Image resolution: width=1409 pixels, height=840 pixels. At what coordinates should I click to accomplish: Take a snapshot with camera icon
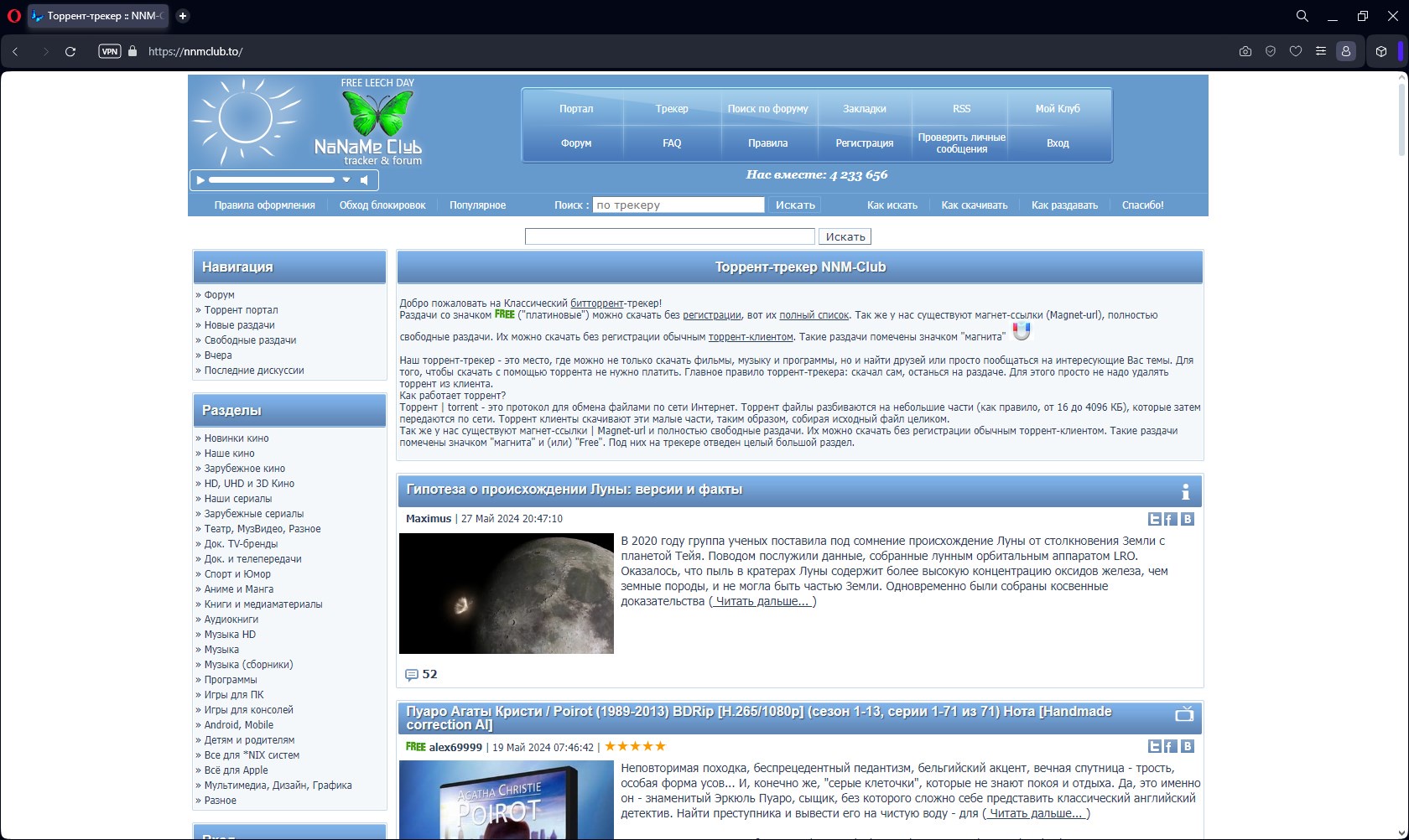(1245, 51)
